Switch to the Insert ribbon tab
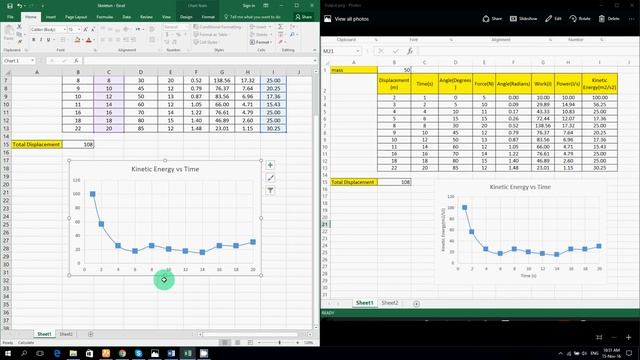The height and width of the screenshot is (360, 640). pos(51,17)
